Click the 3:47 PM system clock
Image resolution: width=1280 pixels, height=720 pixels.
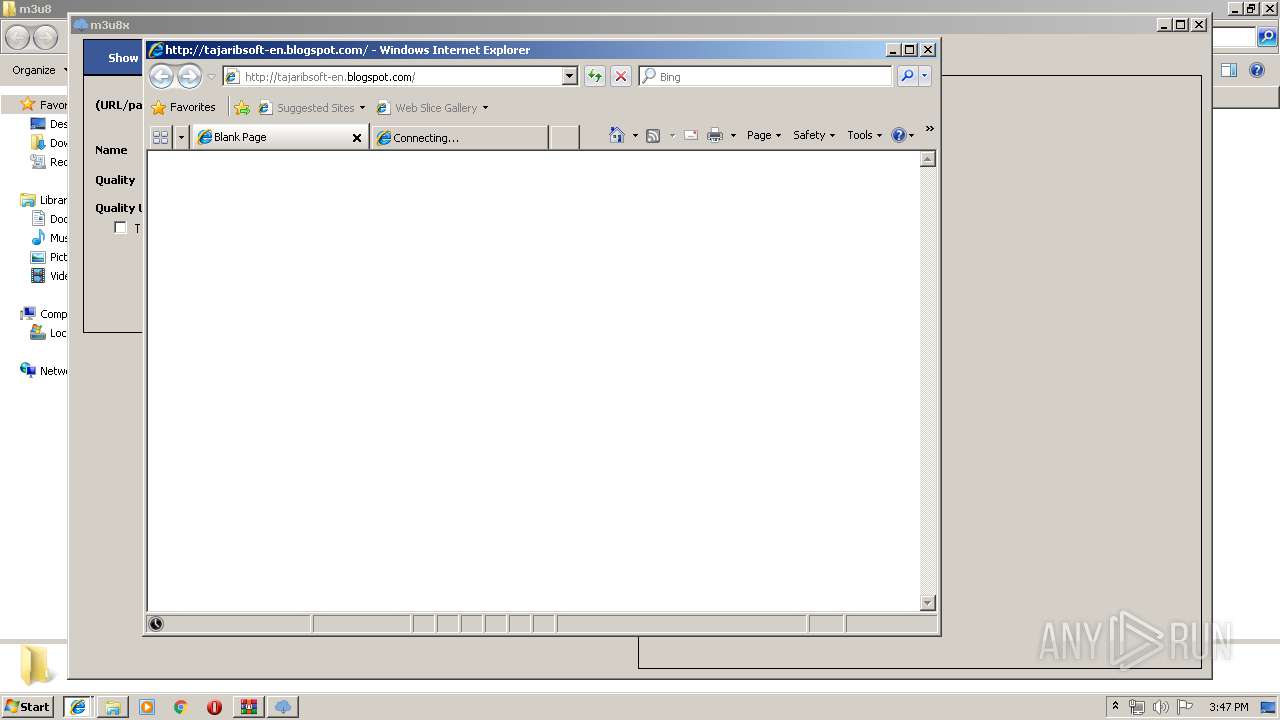pos(1229,707)
